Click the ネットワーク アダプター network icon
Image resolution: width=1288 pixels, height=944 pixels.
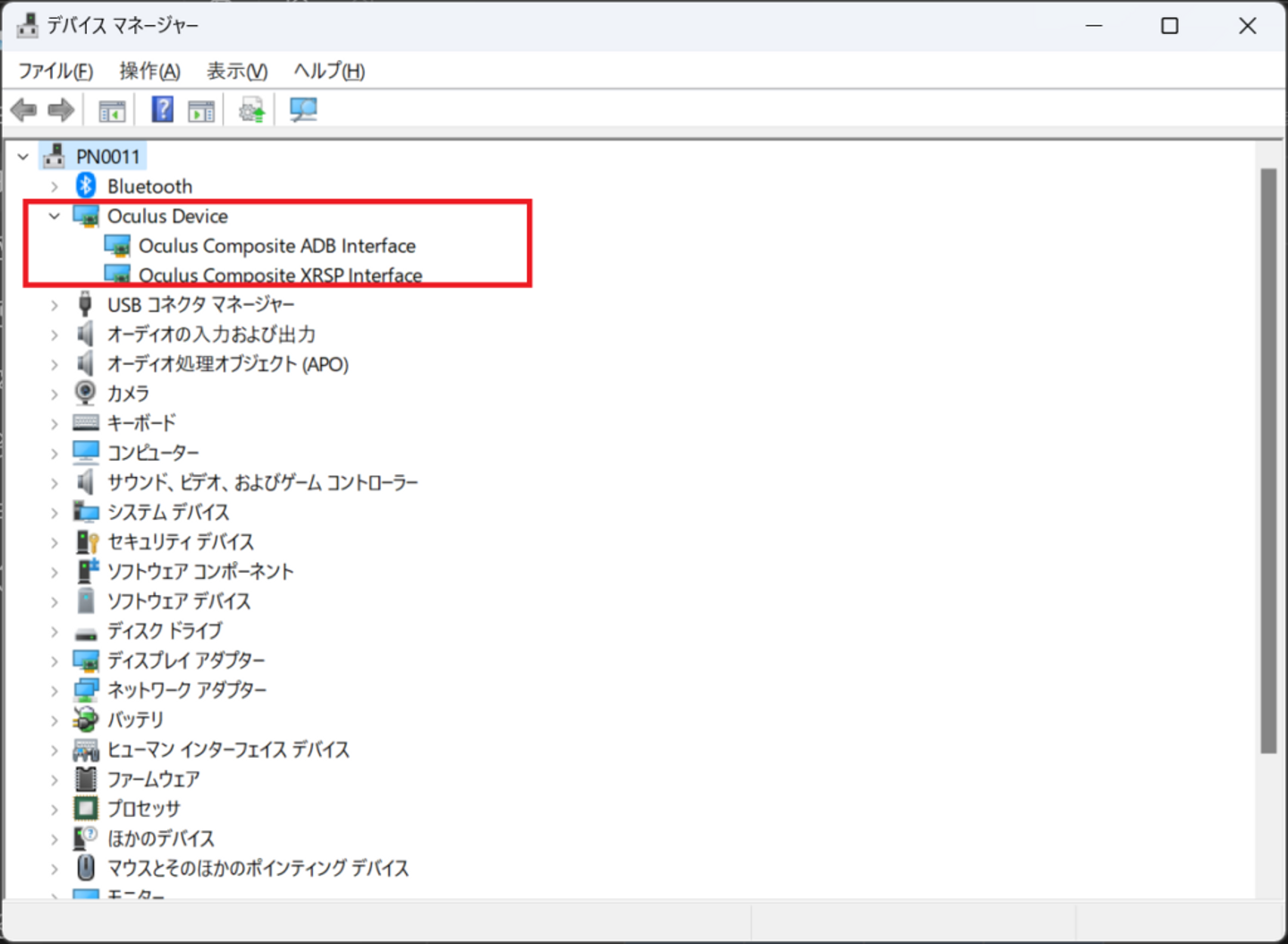86,690
